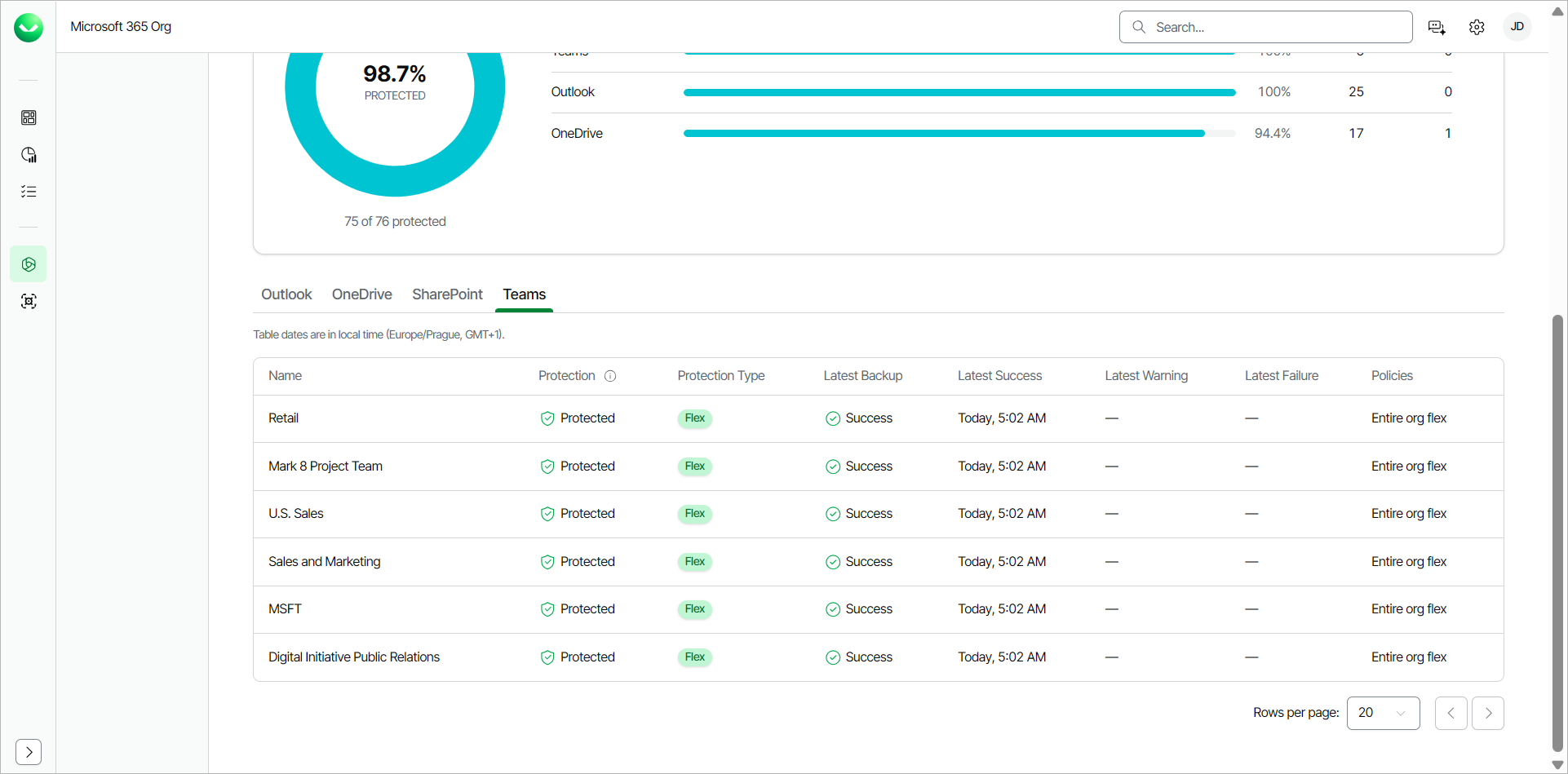Click the Success icon in Digital Initiative row
Viewport: 1568px width, 774px height.
click(x=833, y=657)
